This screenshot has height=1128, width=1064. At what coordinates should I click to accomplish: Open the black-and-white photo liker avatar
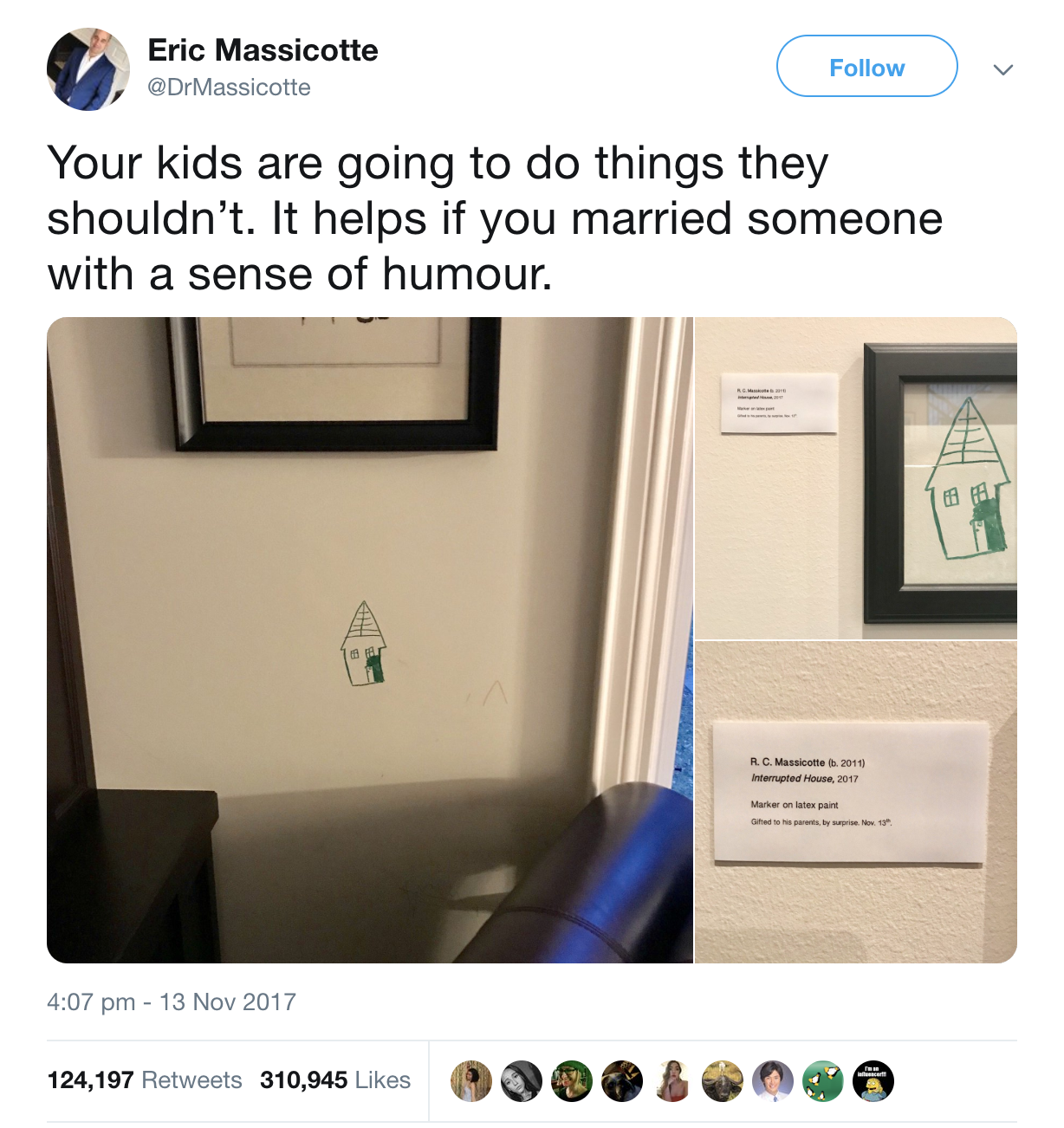pos(522,1080)
